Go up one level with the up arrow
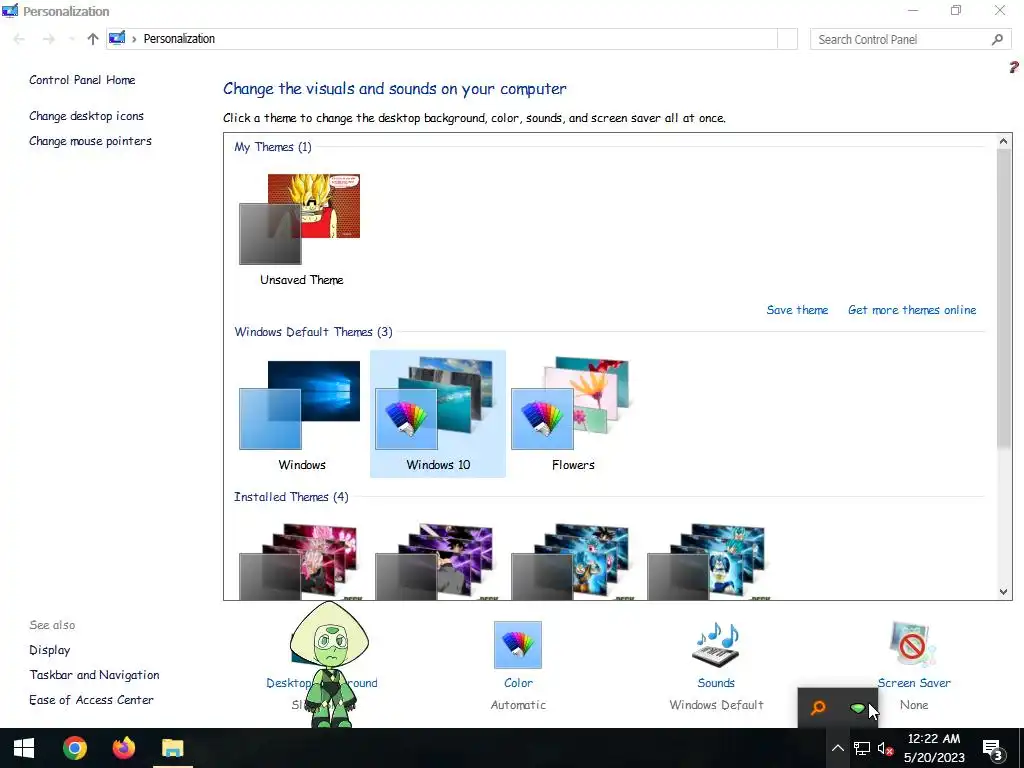 click(x=93, y=39)
